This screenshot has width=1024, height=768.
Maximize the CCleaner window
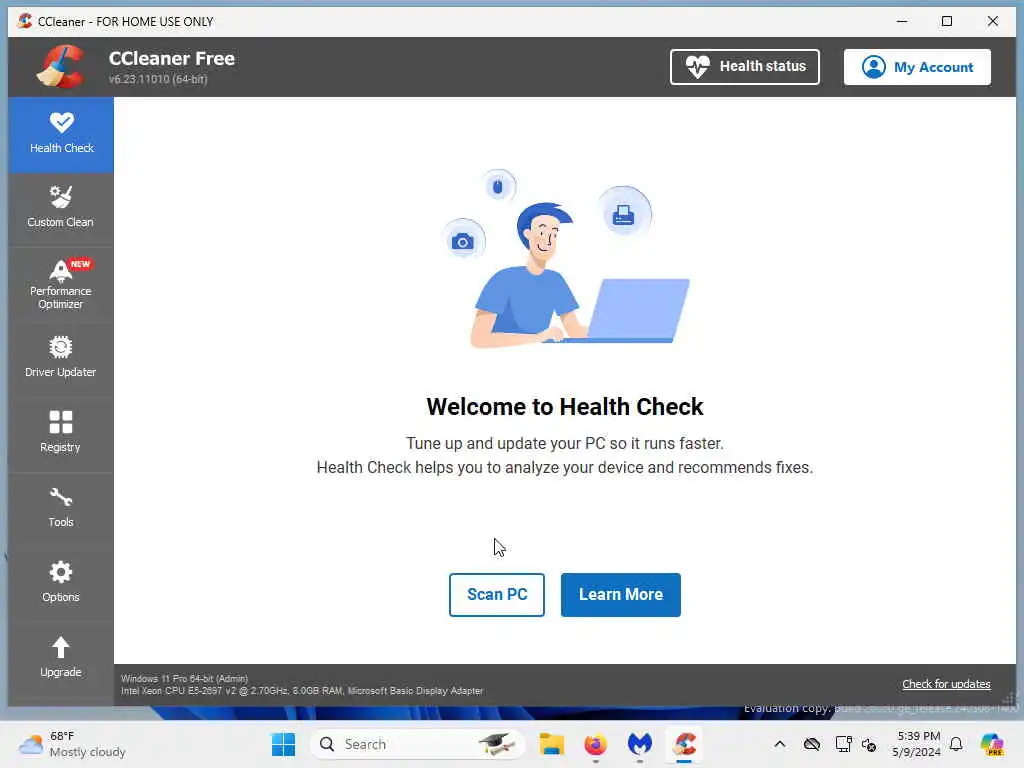pyautogui.click(x=947, y=21)
